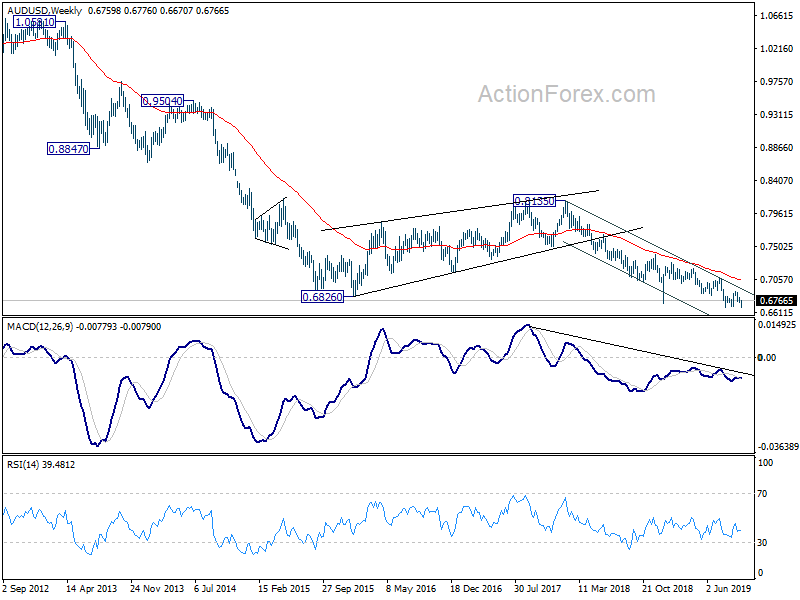Click the AUDUSD,Weekly chart title
The height and width of the screenshot is (600, 800).
[x=44, y=10]
